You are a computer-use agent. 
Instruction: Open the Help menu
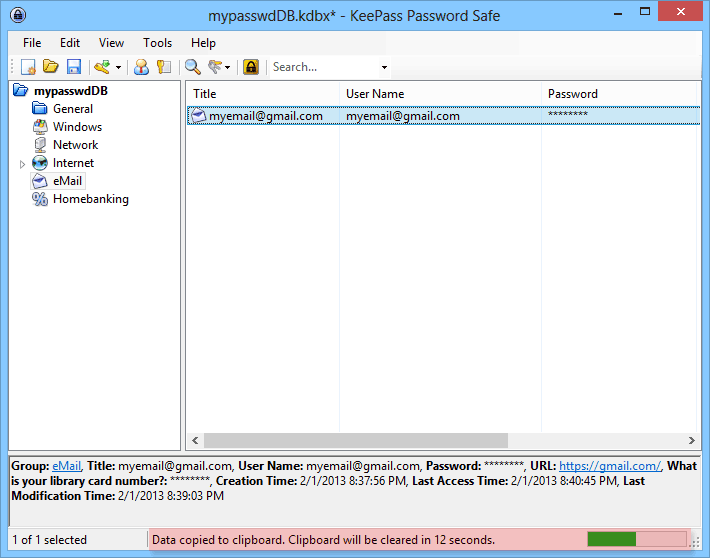tap(203, 43)
